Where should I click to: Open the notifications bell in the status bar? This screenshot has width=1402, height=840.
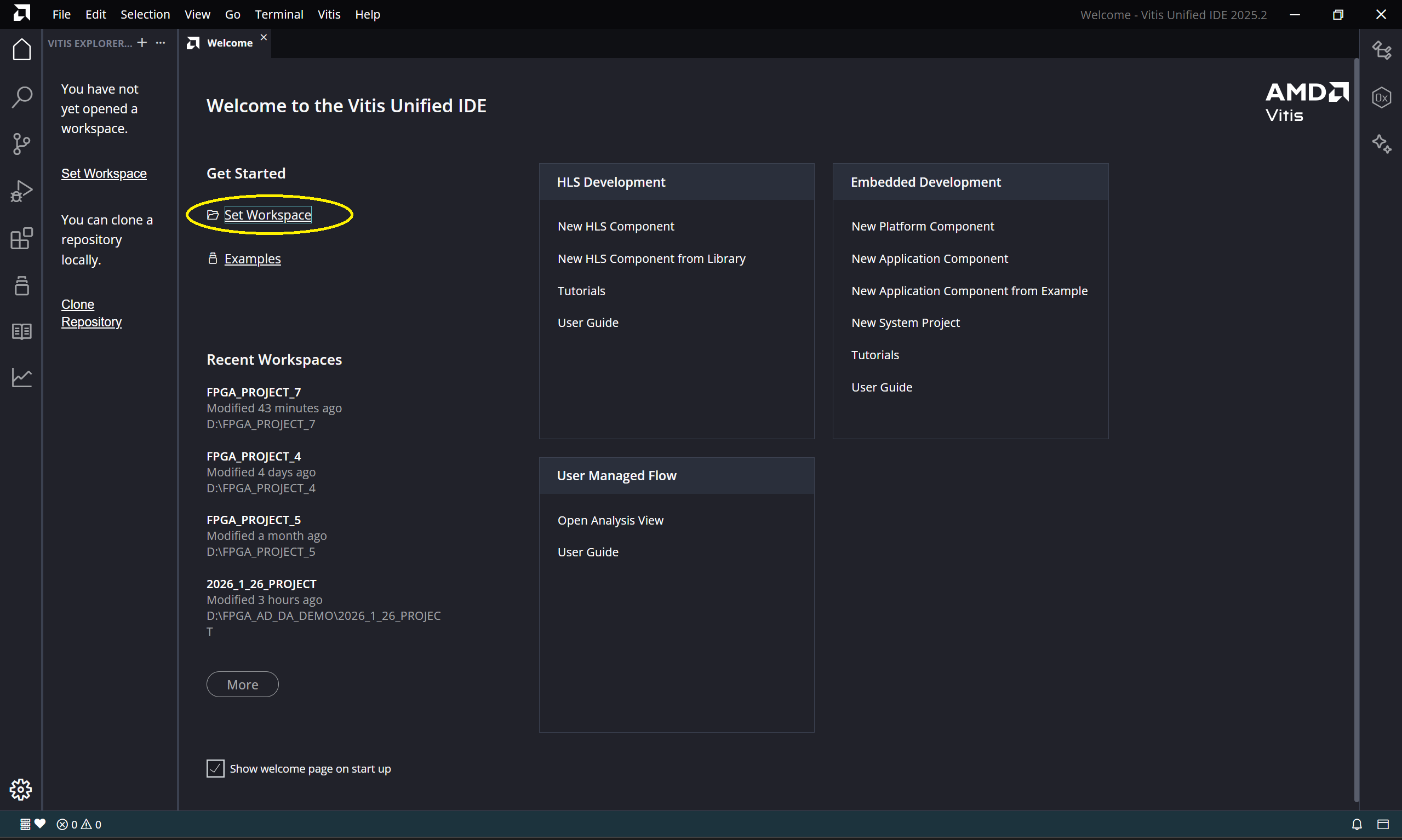1357,824
